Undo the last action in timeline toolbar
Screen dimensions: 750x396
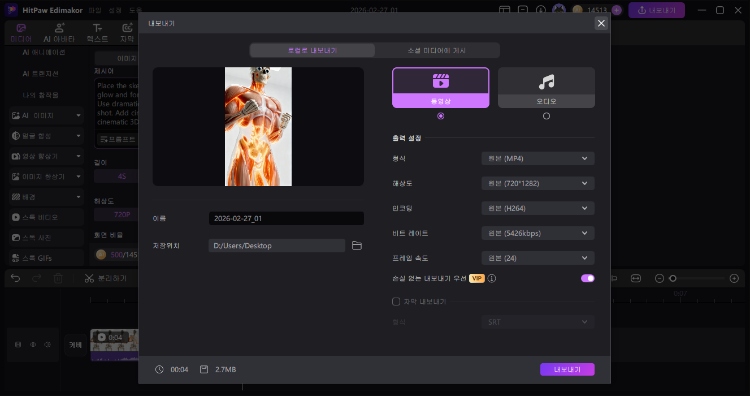15,278
